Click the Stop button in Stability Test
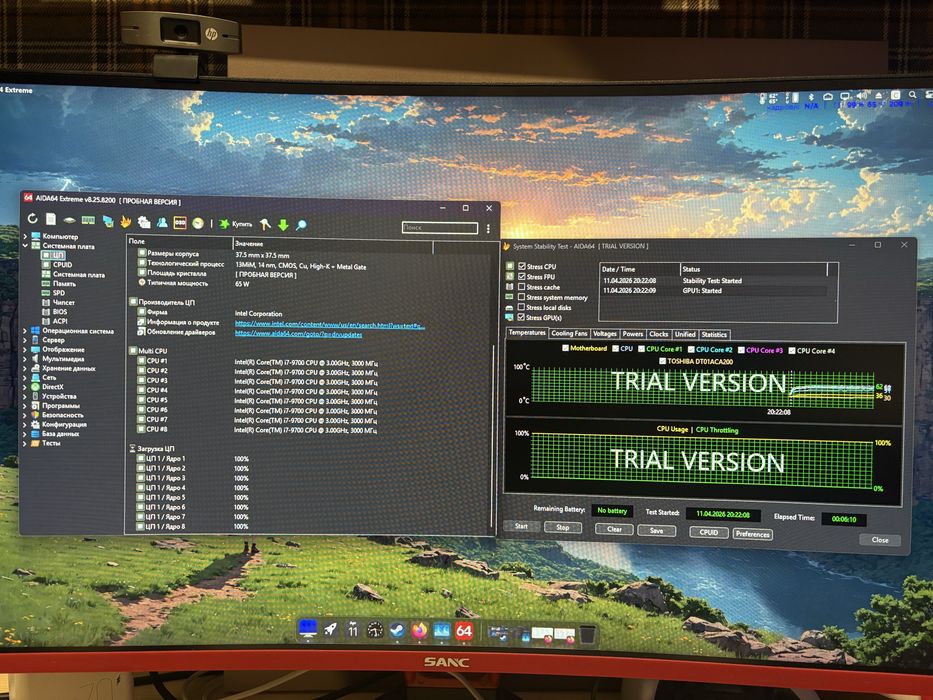The width and height of the screenshot is (933, 700). pos(562,527)
